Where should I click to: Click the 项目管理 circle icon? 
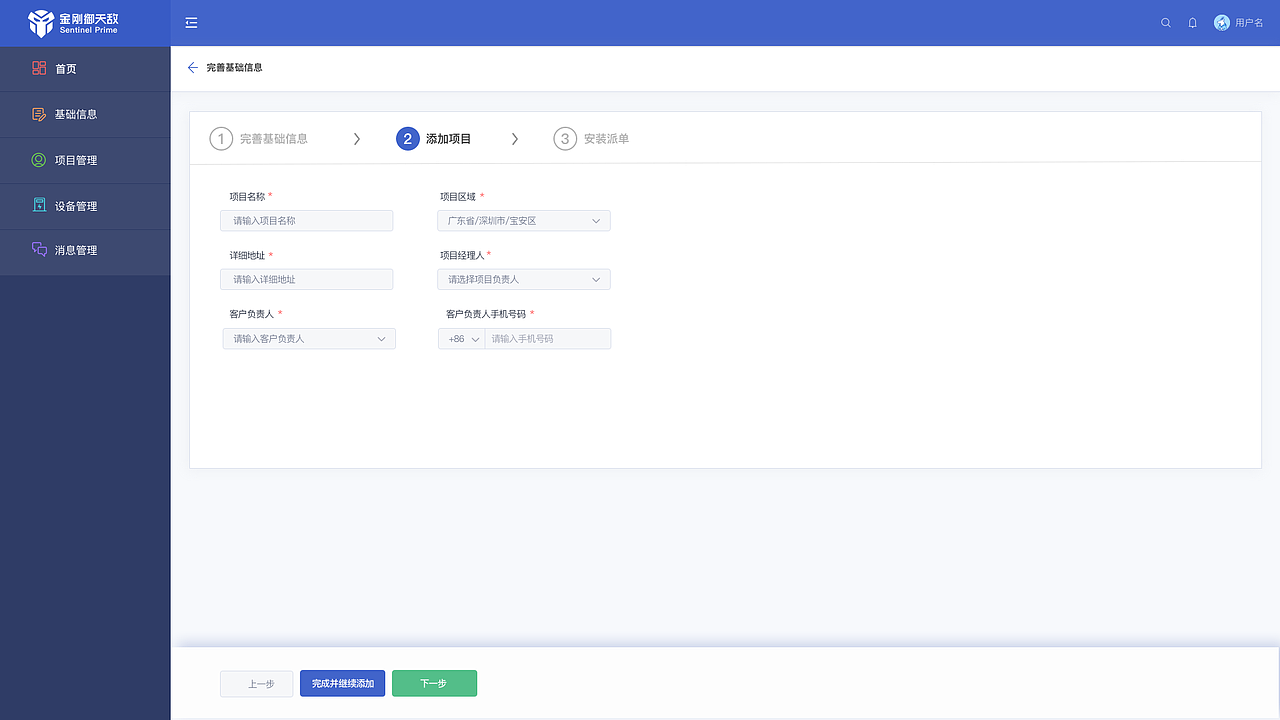[x=39, y=160]
